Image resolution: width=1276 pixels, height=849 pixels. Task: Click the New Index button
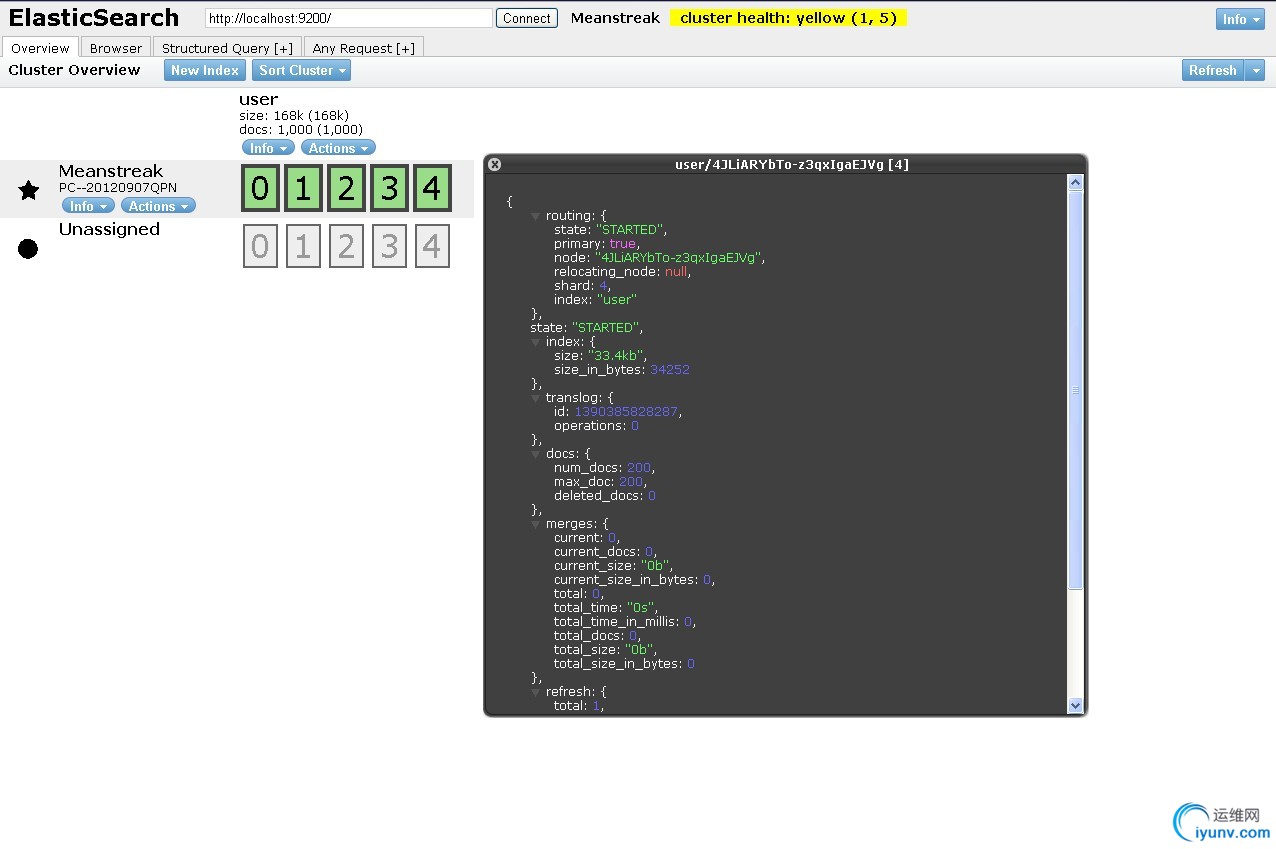tap(204, 70)
